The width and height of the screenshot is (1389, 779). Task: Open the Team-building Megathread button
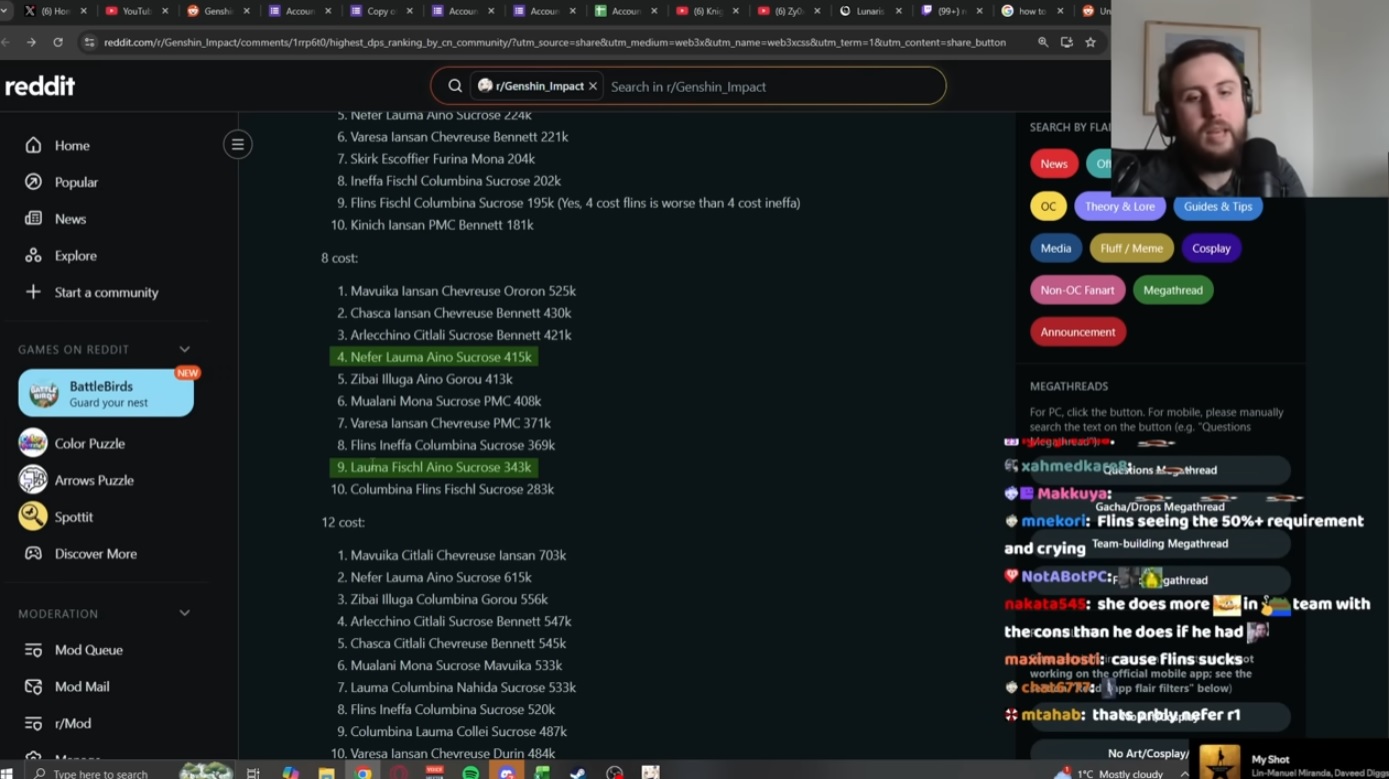(1160, 543)
